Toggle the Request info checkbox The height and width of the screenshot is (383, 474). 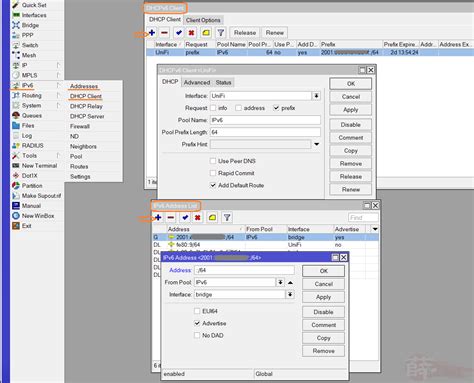213,108
